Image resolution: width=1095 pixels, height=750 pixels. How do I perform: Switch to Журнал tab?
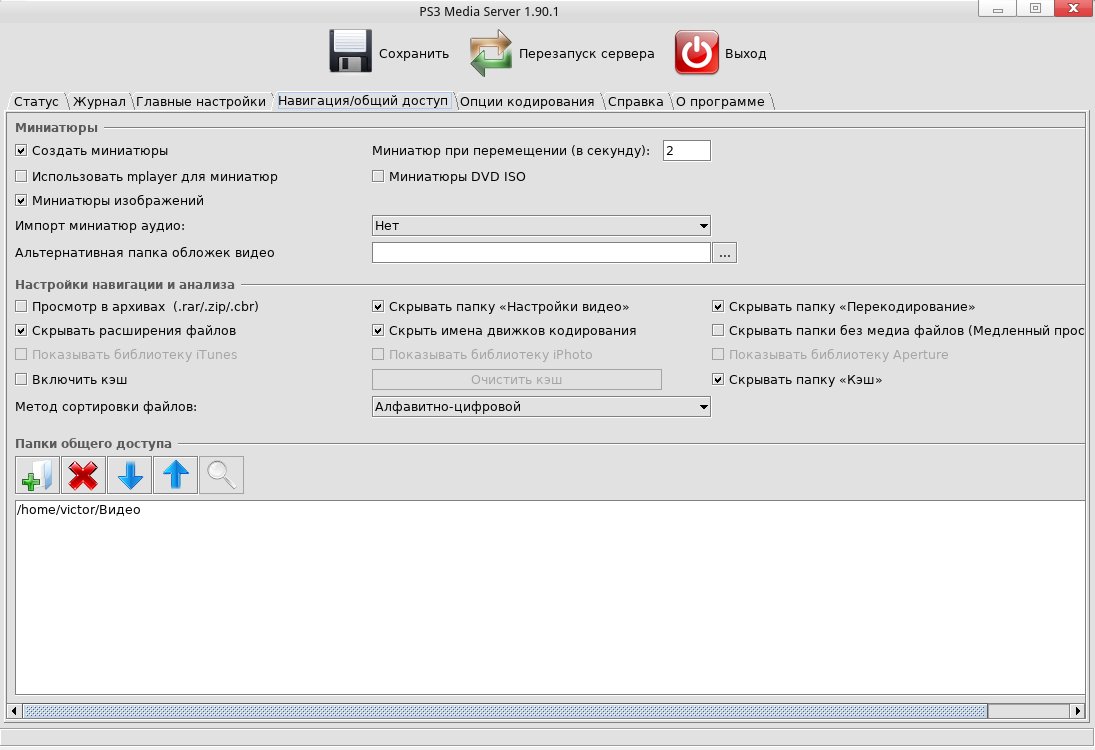click(99, 101)
